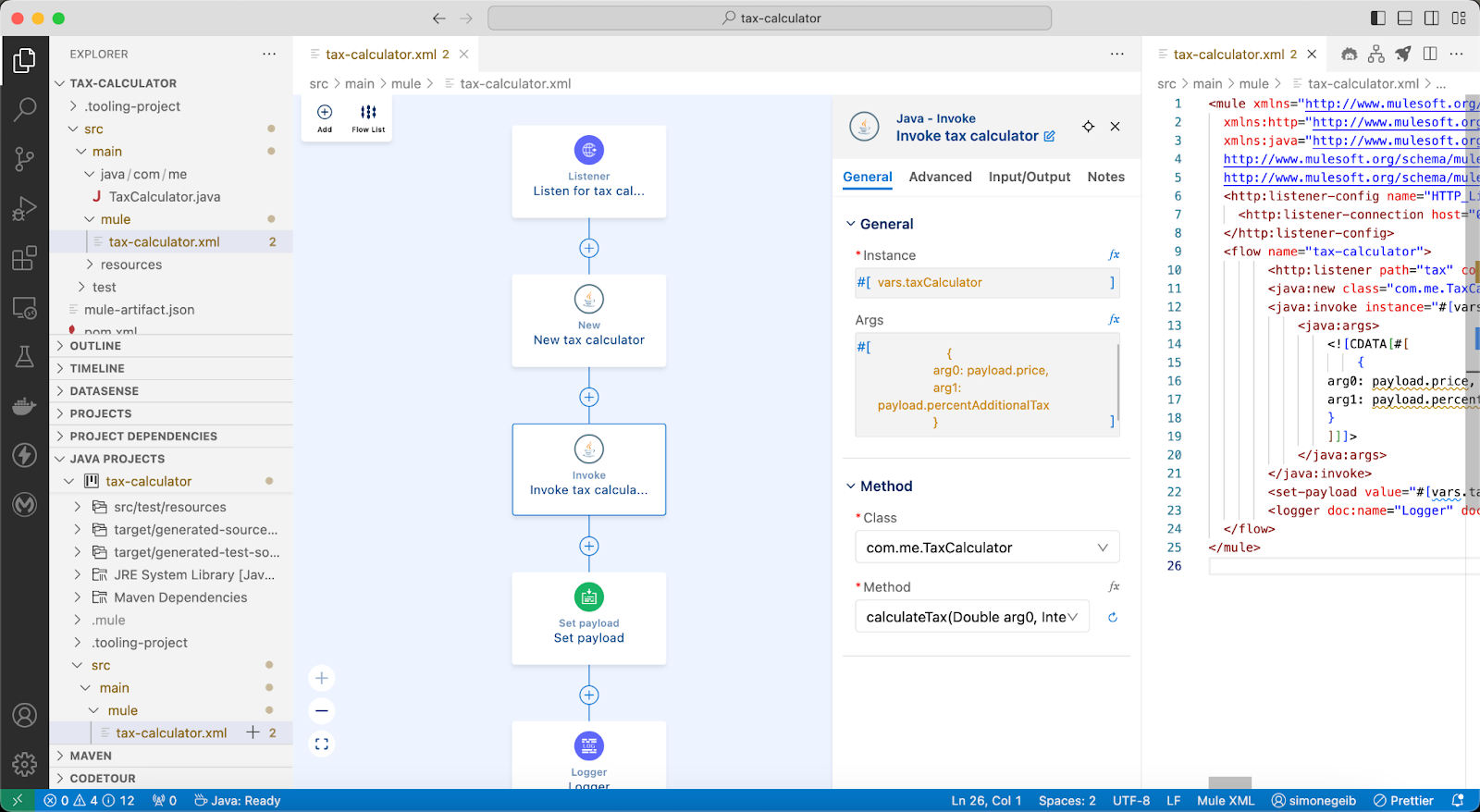Close the left tax-calculator.xml tab

[x=464, y=55]
